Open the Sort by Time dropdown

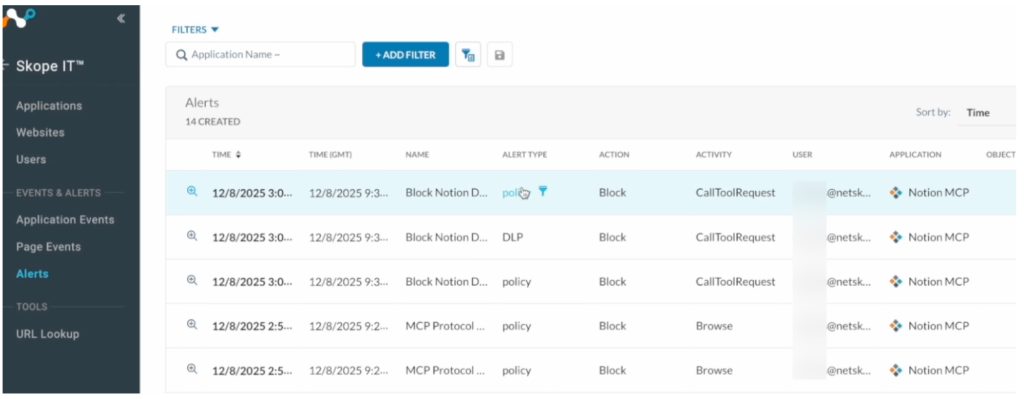pos(986,112)
